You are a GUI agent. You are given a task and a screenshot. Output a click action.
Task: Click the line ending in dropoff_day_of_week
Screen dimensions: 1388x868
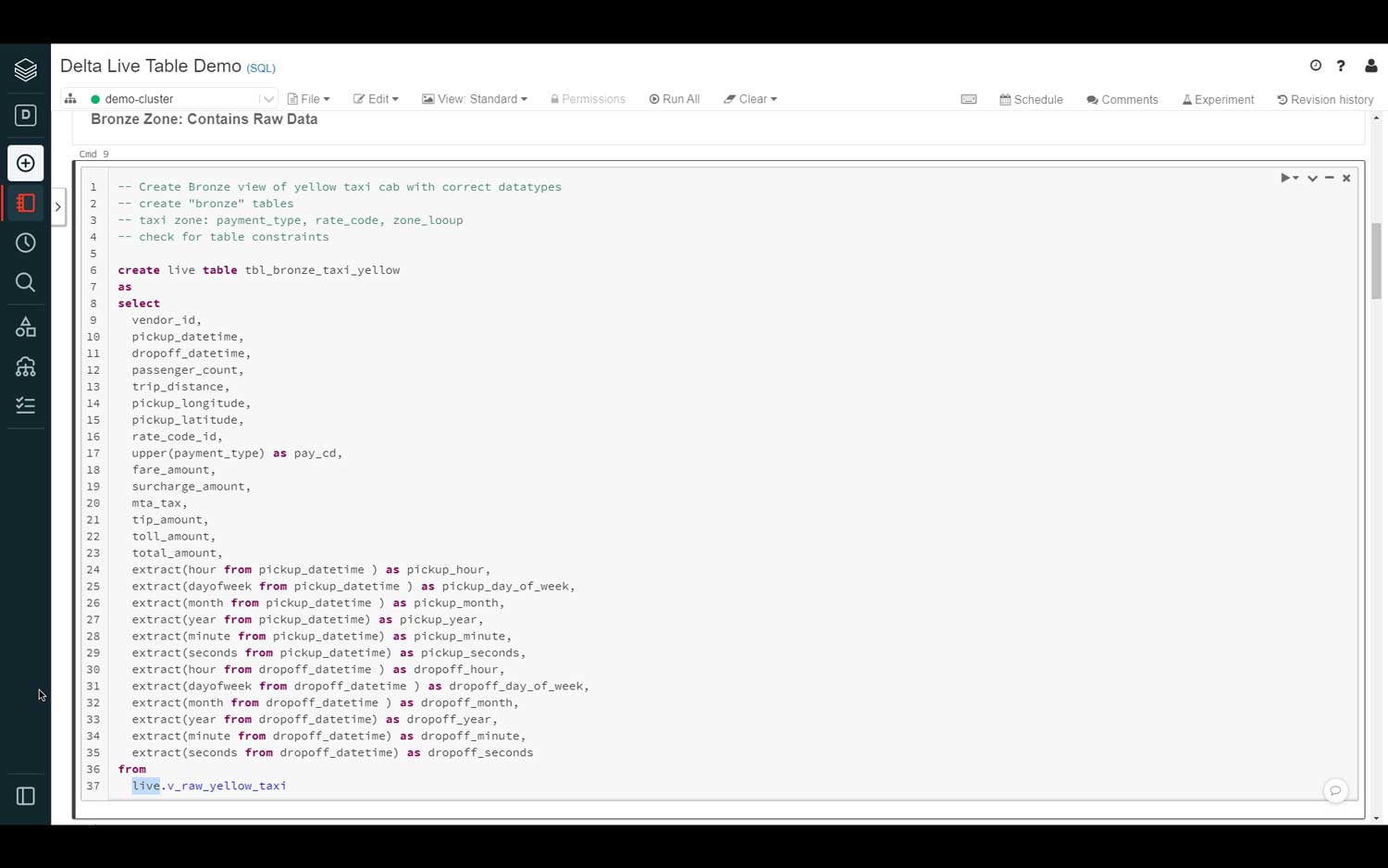point(361,687)
